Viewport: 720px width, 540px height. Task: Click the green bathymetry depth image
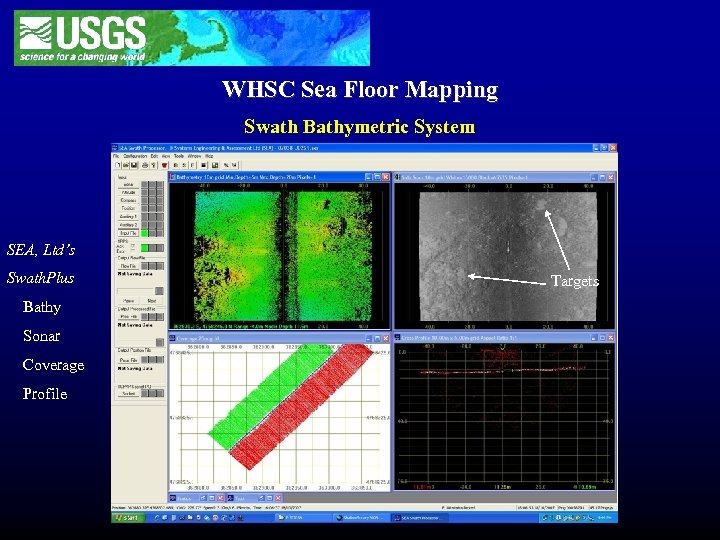click(283, 256)
